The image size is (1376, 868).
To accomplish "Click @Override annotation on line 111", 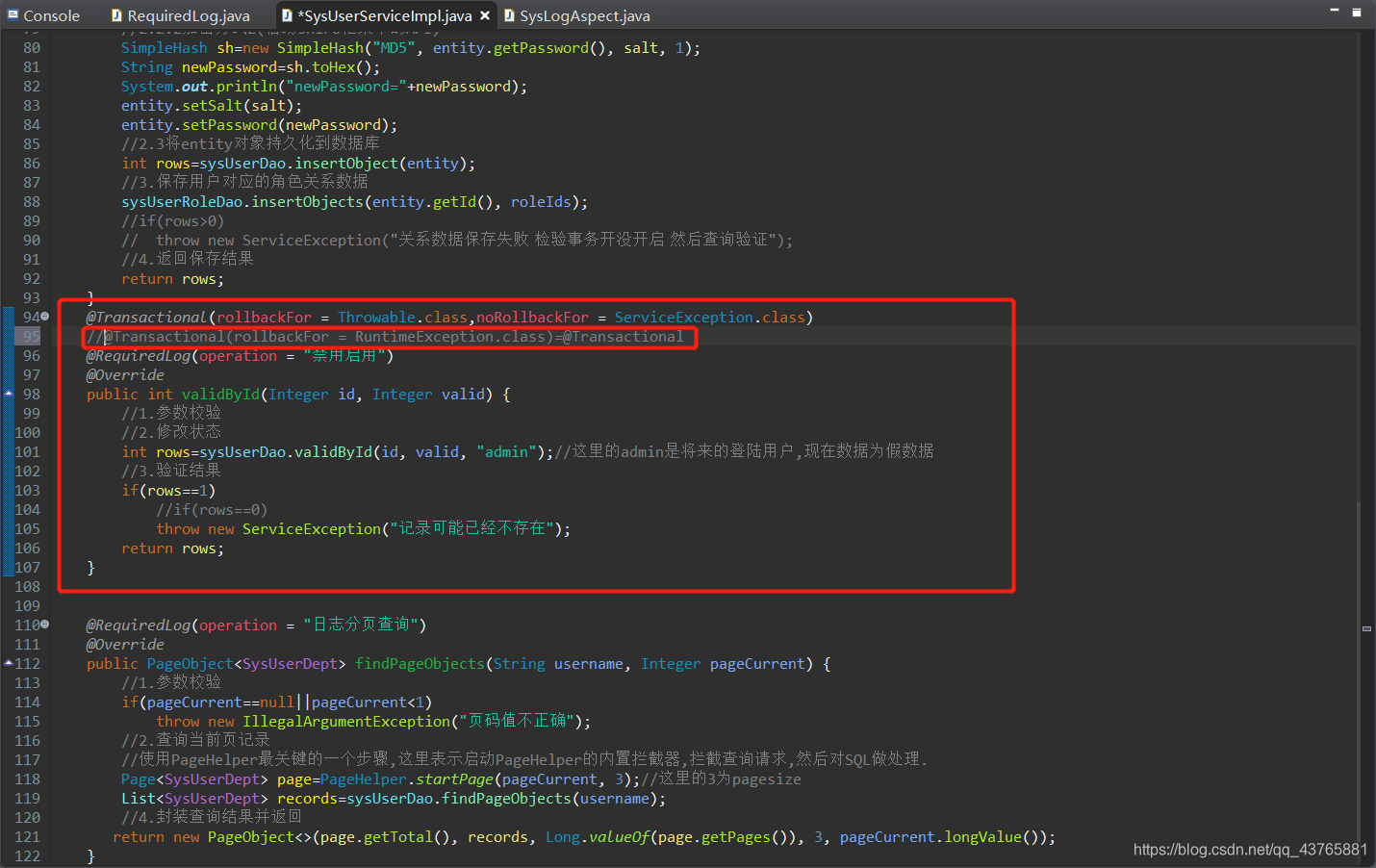I will 125,644.
